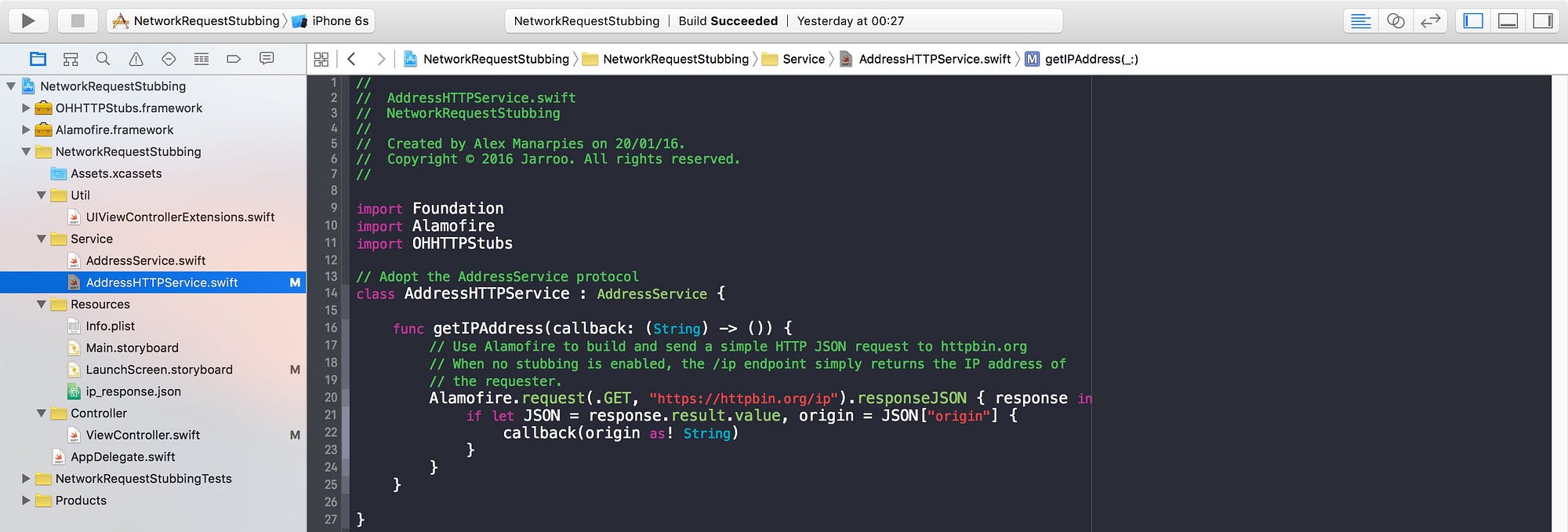Click the Alamofire.framework toolbox icon
Image resolution: width=1568 pixels, height=532 pixels.
click(43, 130)
